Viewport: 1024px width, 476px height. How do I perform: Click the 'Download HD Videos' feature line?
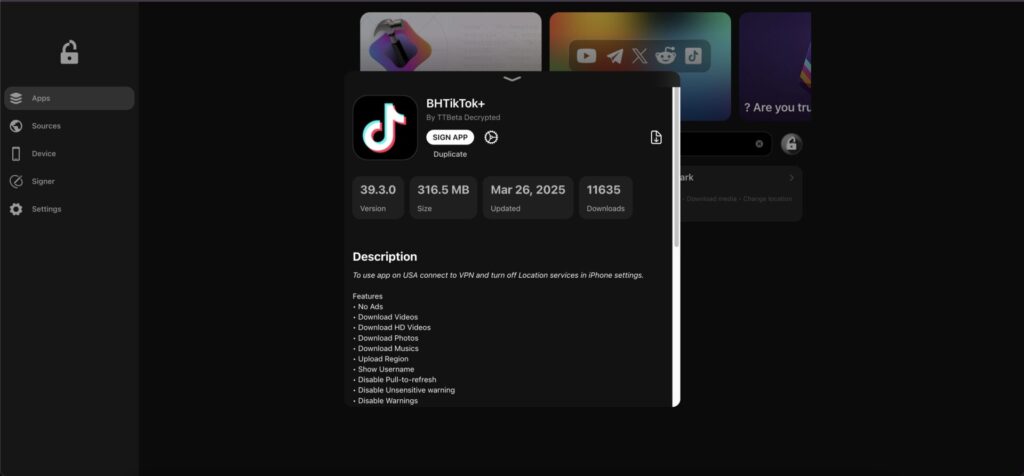(x=392, y=328)
